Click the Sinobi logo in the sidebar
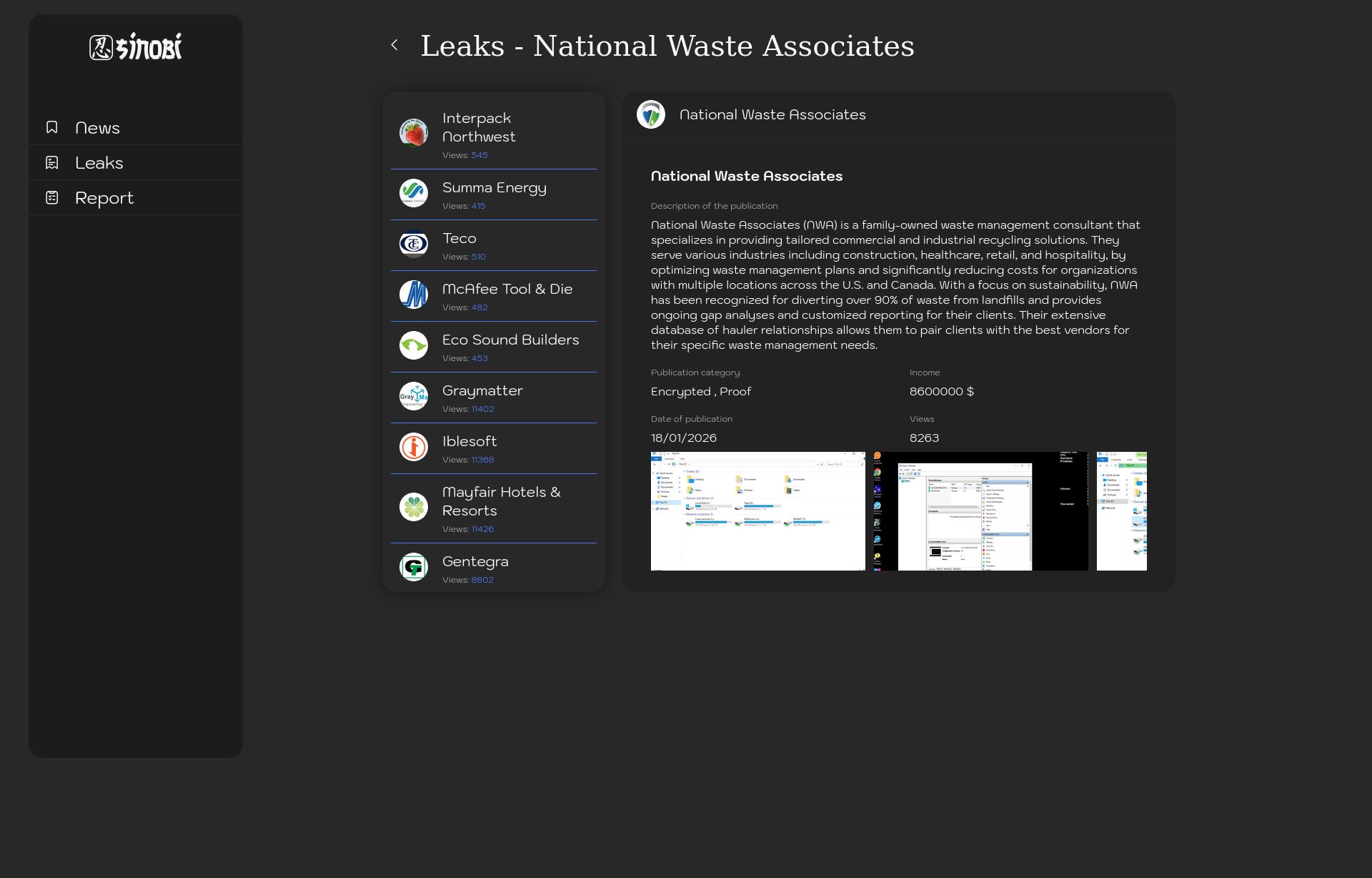This screenshot has height=878, width=1372. pos(136,47)
